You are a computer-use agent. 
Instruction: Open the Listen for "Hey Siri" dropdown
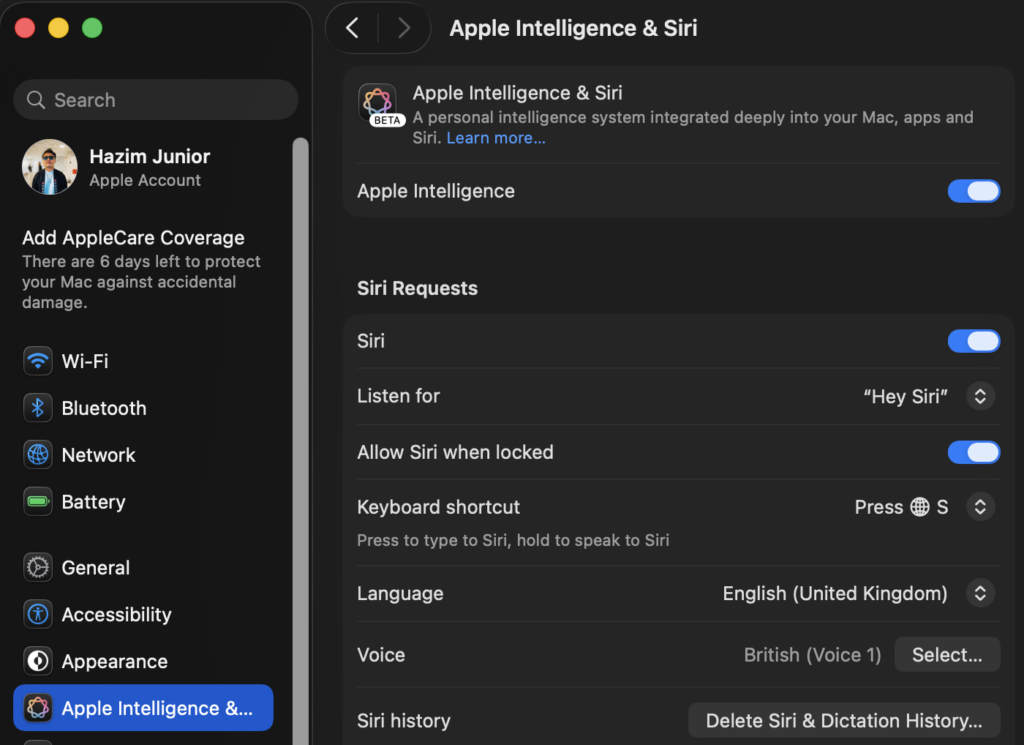coord(980,396)
